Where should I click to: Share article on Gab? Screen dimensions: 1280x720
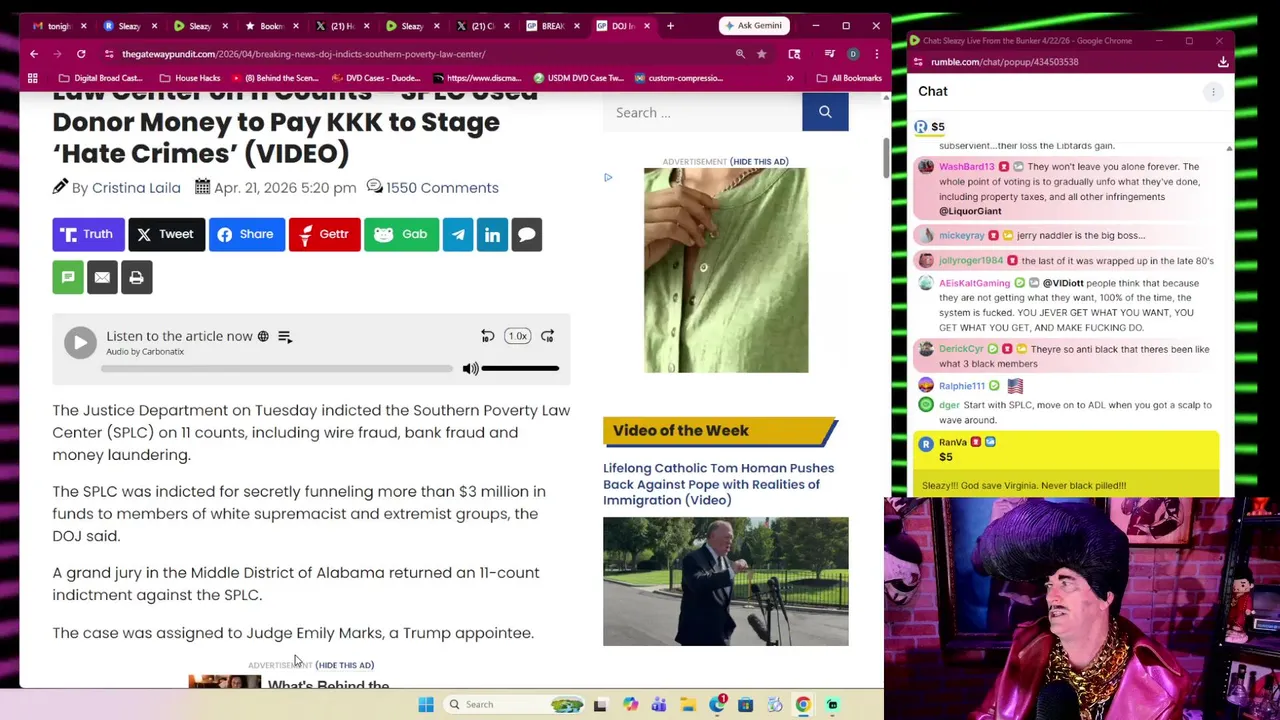(401, 234)
